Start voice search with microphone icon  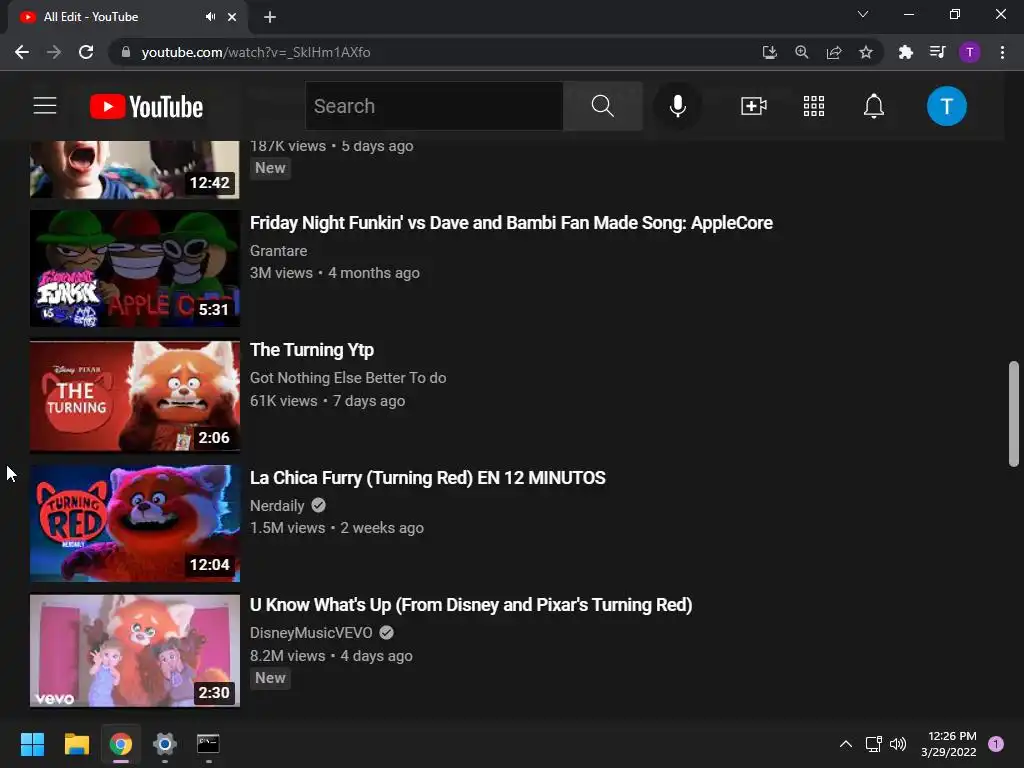tap(678, 106)
